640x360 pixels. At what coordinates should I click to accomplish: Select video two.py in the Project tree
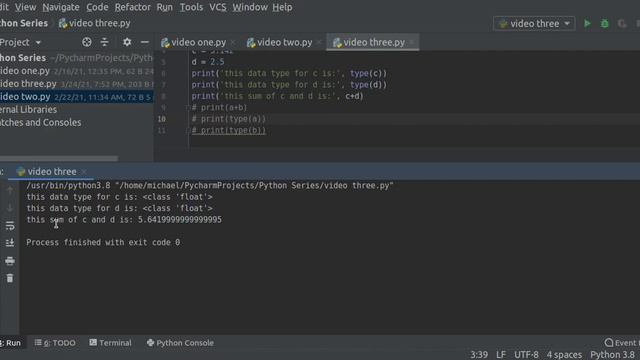tap(77, 97)
